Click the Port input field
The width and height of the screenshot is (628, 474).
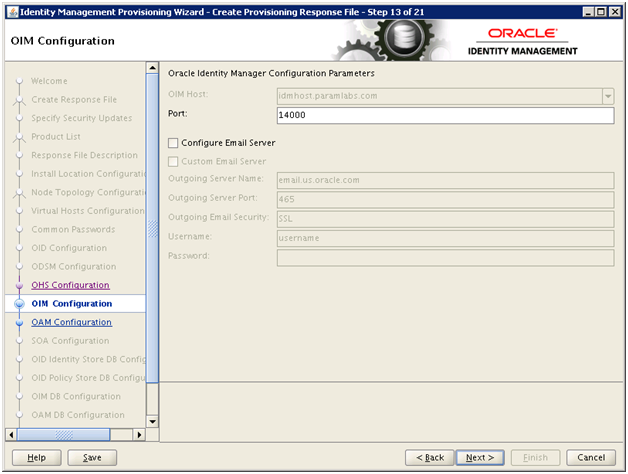coord(445,115)
